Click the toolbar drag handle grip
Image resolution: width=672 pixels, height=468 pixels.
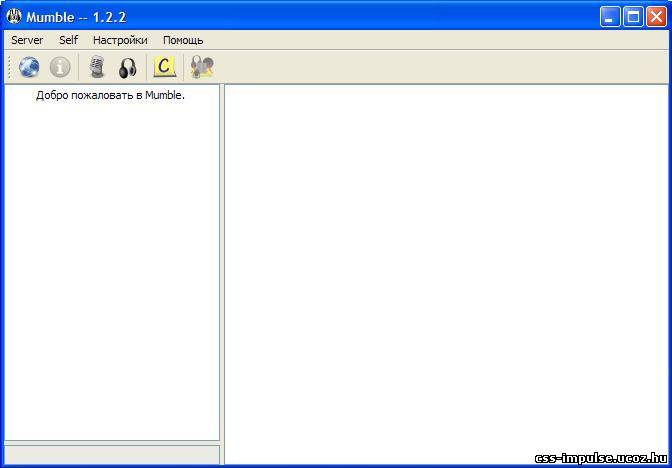[9, 67]
